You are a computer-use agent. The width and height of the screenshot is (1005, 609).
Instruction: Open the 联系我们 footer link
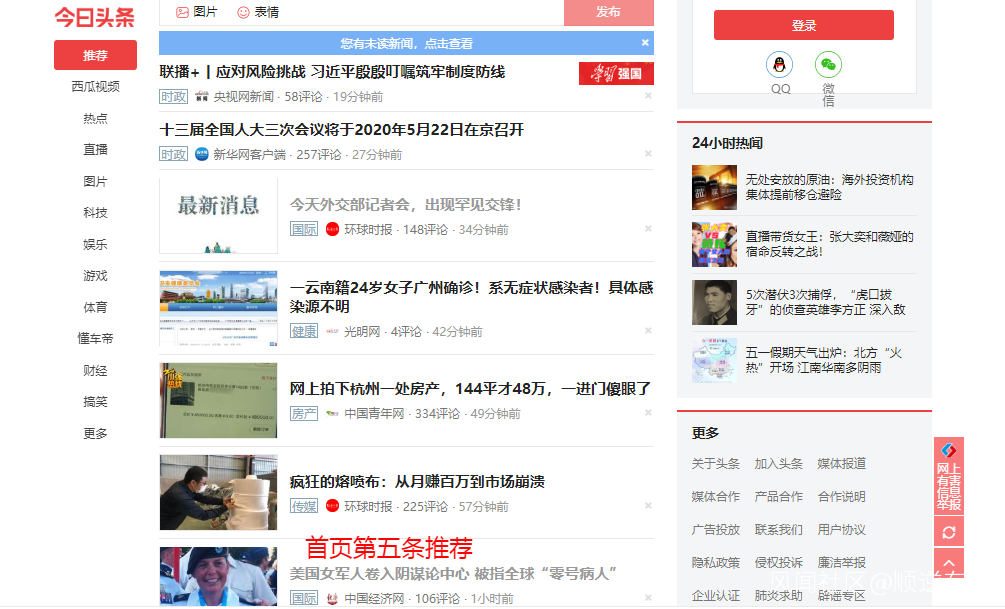[x=778, y=530]
